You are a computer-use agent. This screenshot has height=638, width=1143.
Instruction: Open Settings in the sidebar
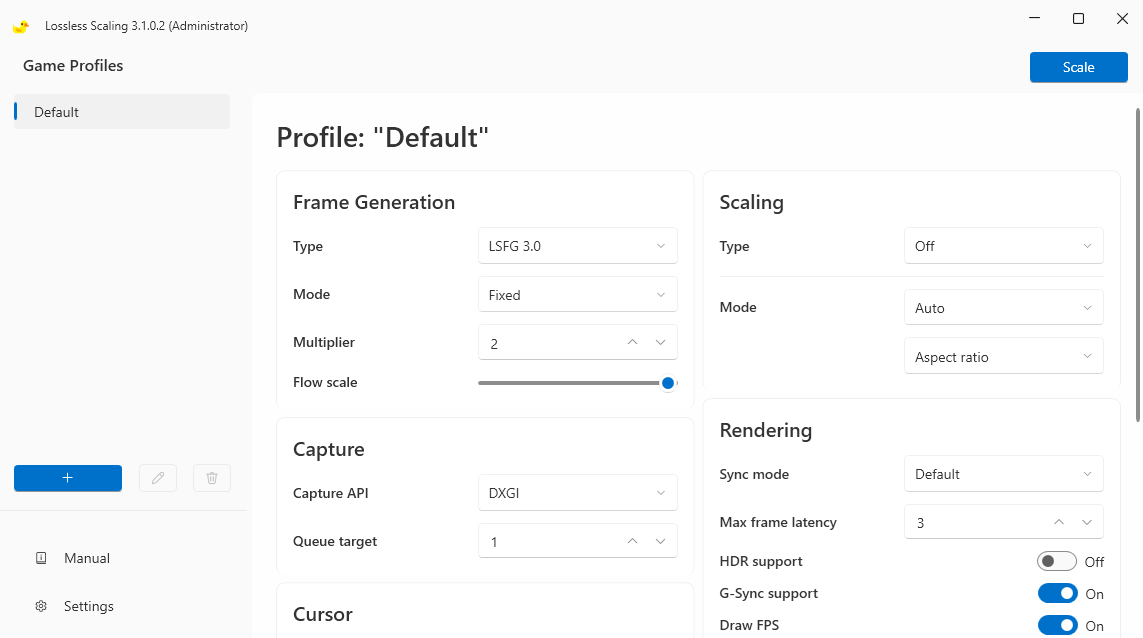88,607
